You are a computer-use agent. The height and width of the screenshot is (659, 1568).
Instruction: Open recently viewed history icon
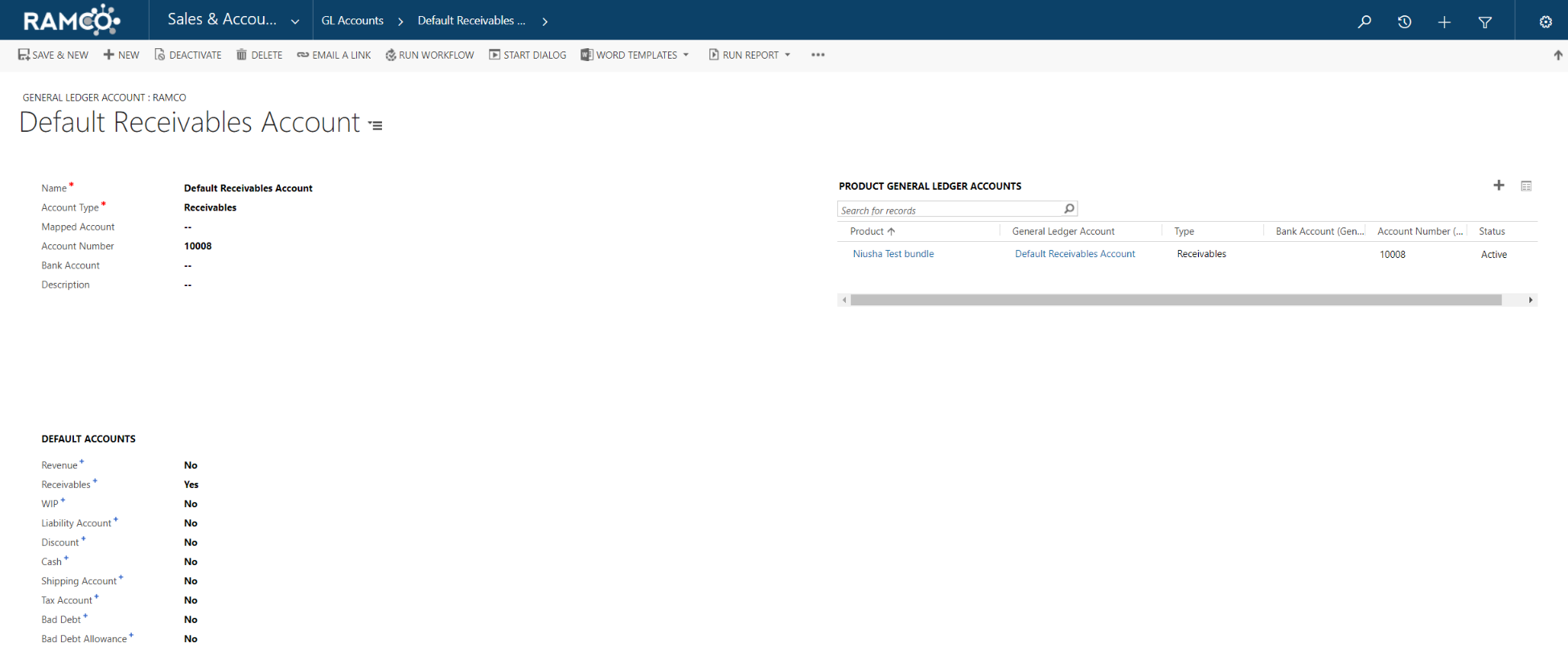click(x=1404, y=22)
